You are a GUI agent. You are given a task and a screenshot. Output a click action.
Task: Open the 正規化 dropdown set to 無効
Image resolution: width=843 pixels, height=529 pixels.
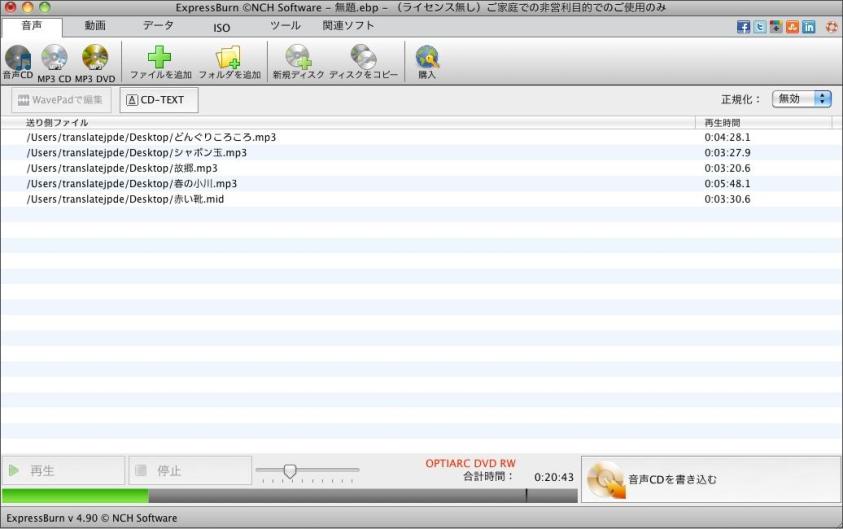[x=802, y=99]
